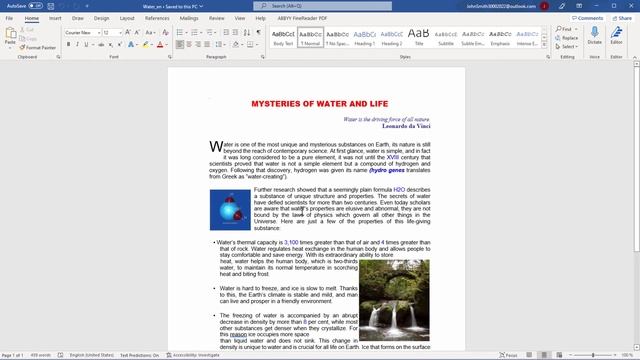Align text to the right
Image resolution: width=640 pixels, height=360 pixels.
pos(198,44)
